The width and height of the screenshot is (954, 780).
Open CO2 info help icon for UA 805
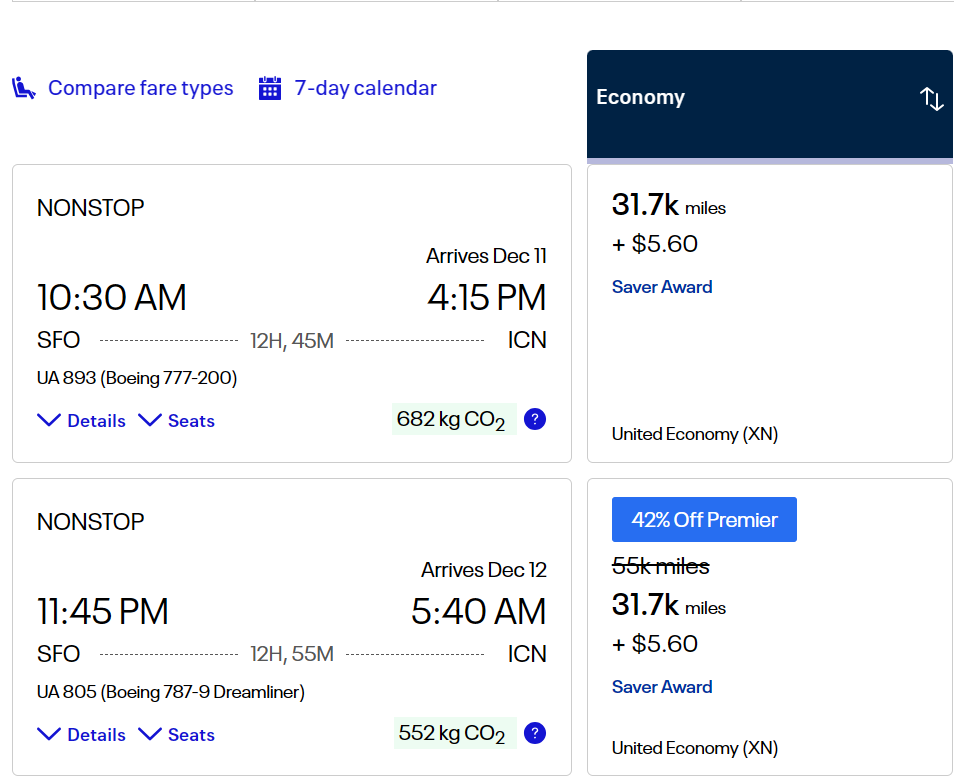tap(535, 733)
